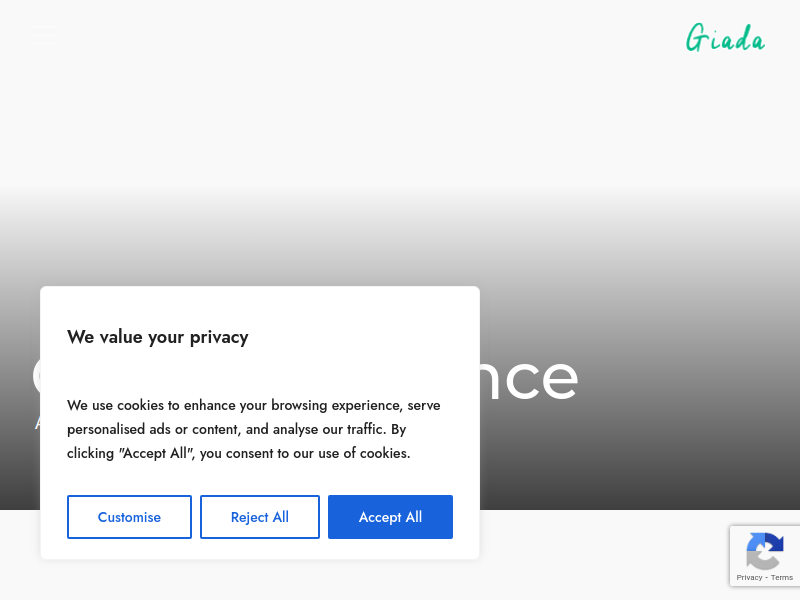This screenshot has height=600, width=800.
Task: Click the gray arrow of the reCAPTCHA badge
Action: coord(762,560)
